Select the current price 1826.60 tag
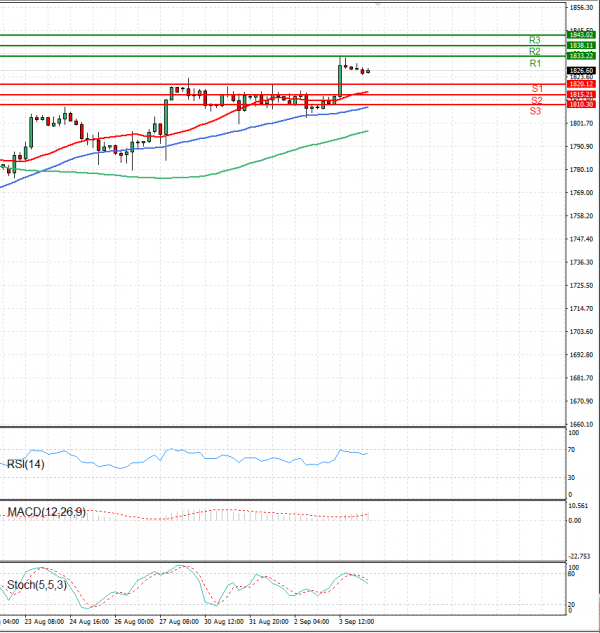 581,70
